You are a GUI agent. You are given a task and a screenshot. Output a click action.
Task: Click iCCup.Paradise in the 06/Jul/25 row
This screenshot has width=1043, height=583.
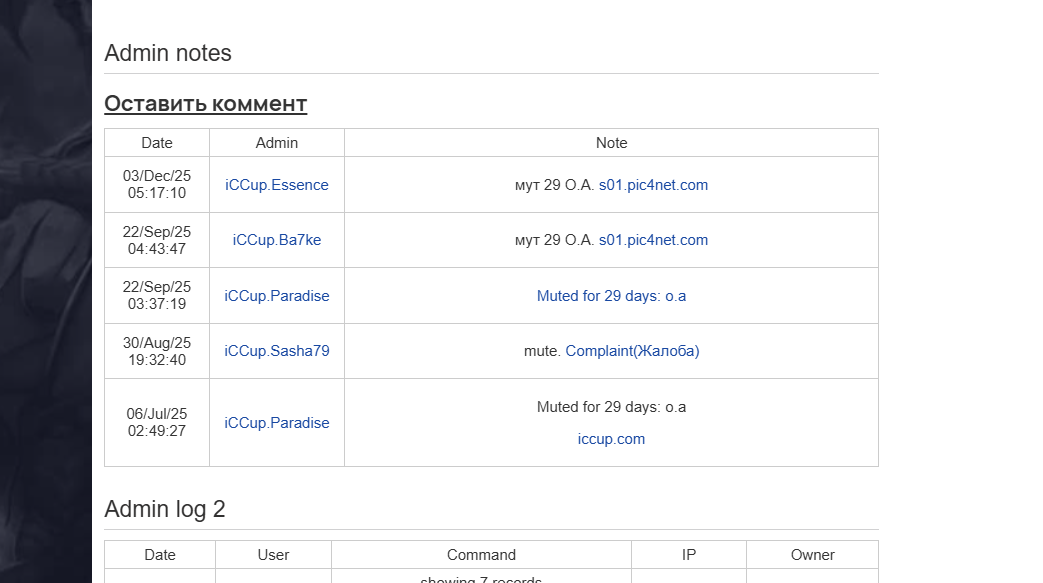point(277,423)
